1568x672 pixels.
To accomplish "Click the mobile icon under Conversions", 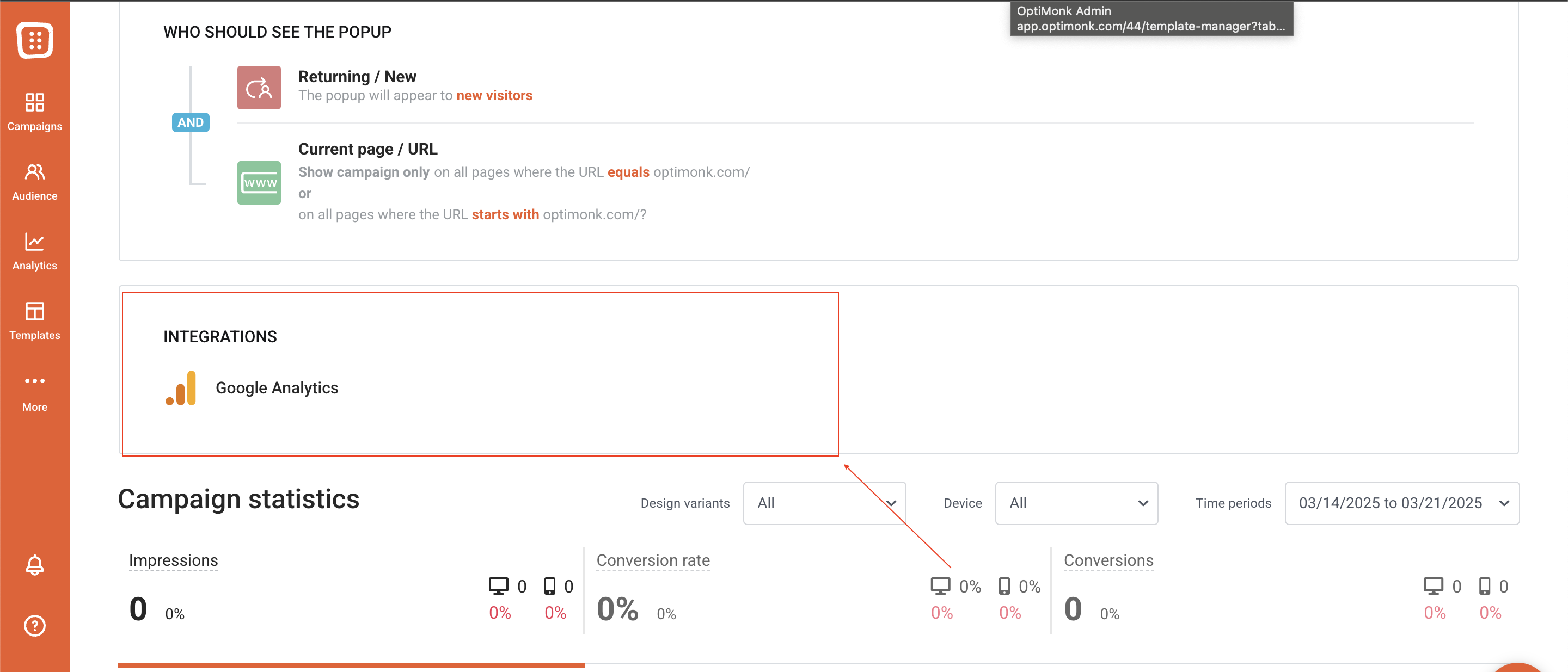I will (x=1485, y=586).
